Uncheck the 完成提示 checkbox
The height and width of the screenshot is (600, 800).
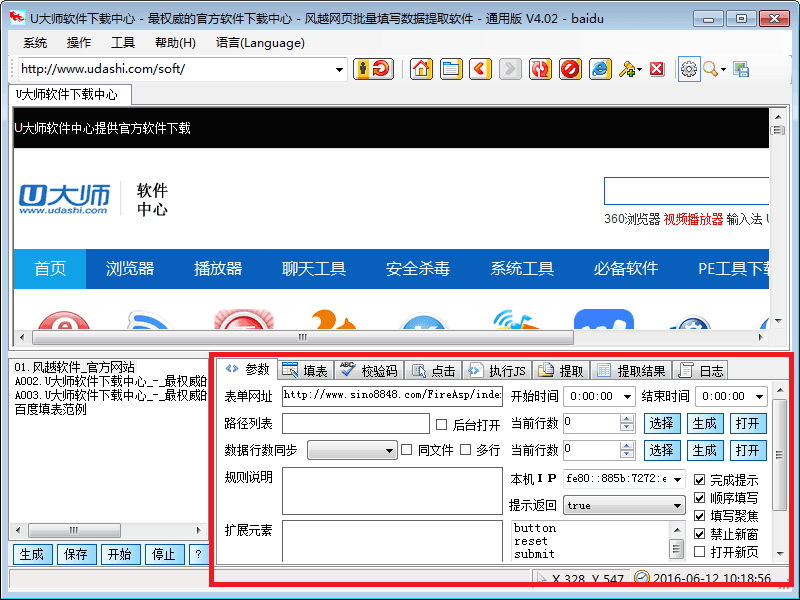(700, 480)
